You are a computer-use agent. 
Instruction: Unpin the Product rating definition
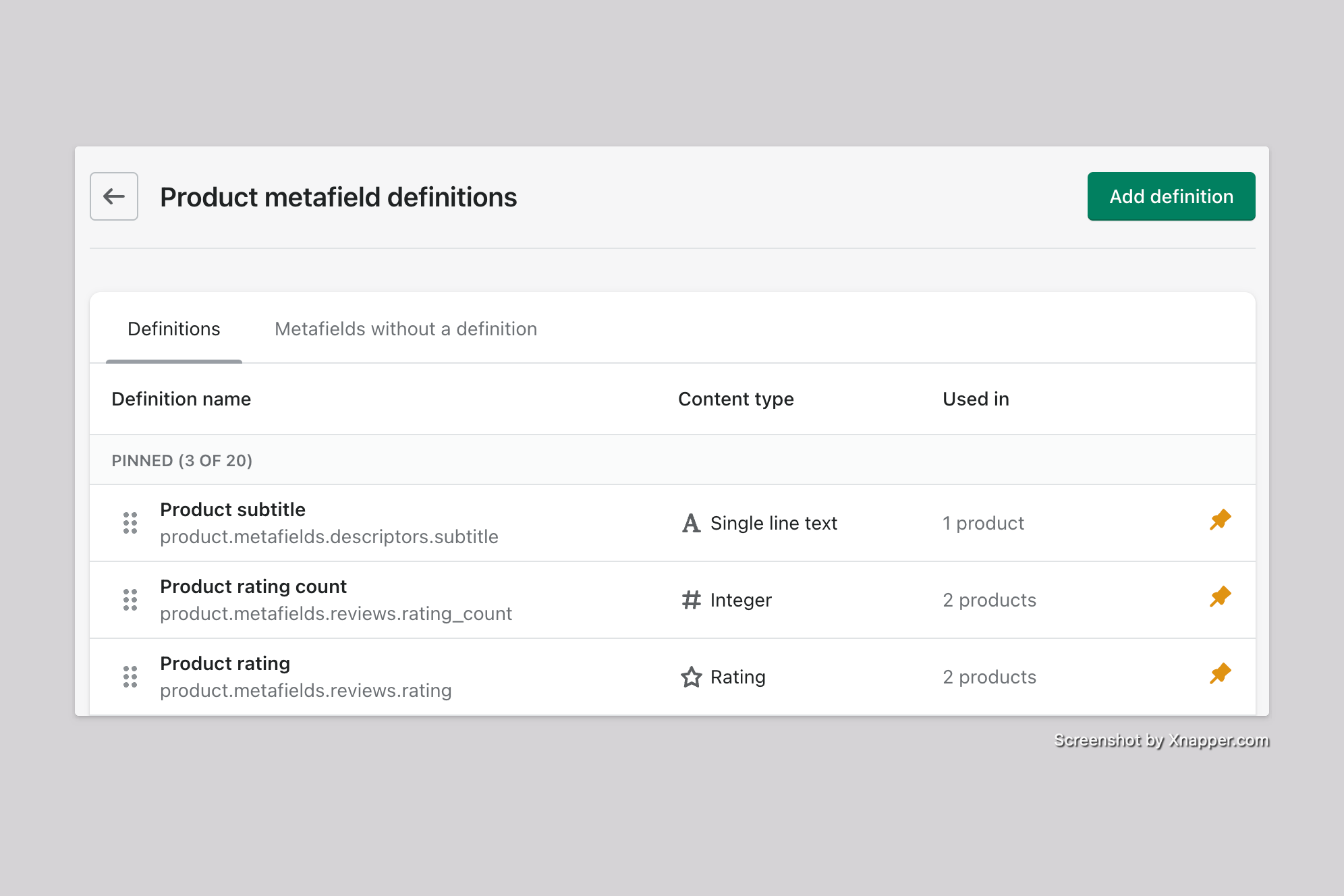pyautogui.click(x=1220, y=674)
